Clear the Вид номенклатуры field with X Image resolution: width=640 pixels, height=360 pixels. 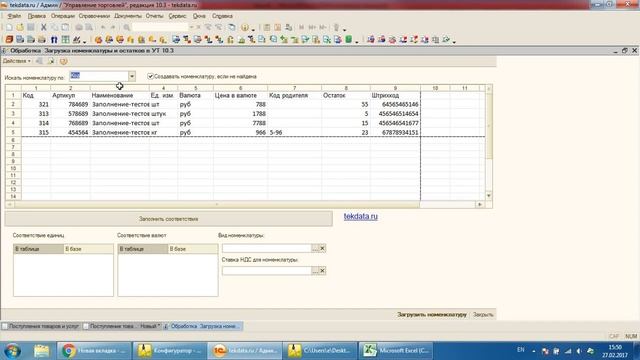322,248
